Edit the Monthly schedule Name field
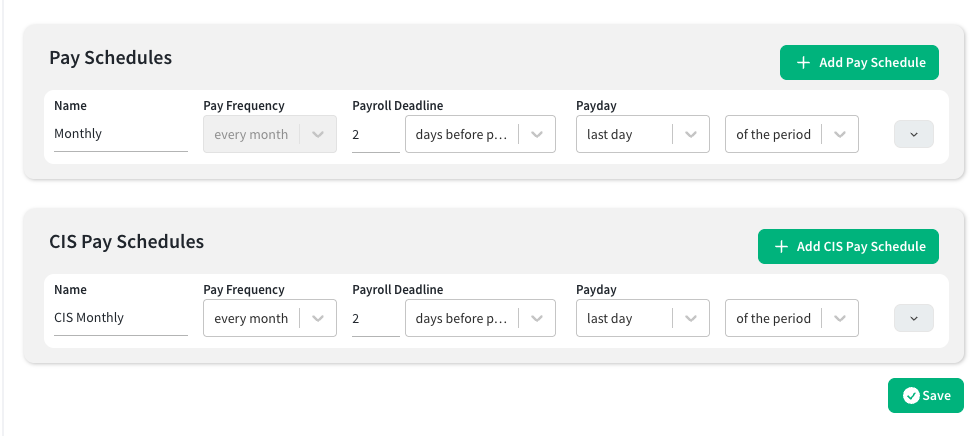This screenshot has height=436, width=972. pos(121,134)
